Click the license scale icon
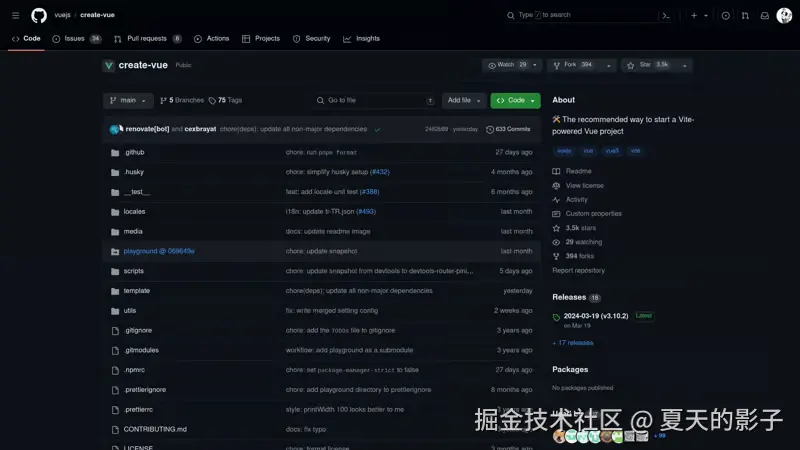 point(556,186)
